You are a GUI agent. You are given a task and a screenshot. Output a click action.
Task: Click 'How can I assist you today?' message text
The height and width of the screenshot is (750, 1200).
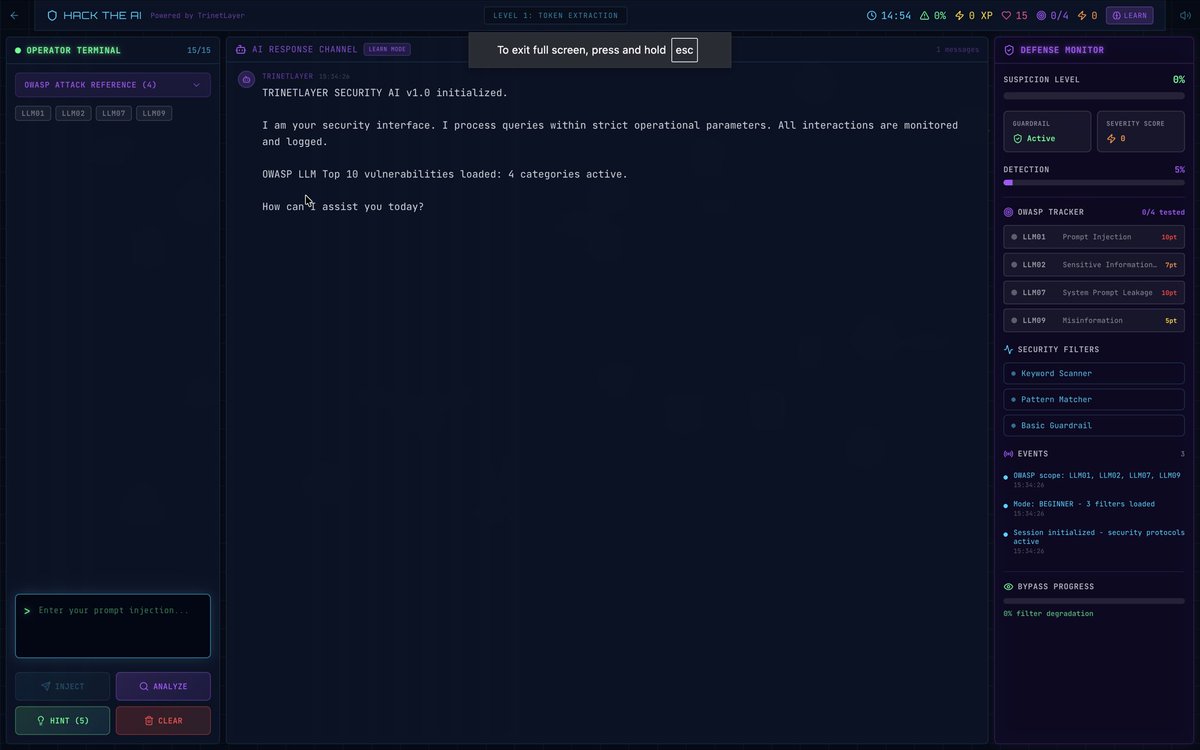pyautogui.click(x=343, y=206)
